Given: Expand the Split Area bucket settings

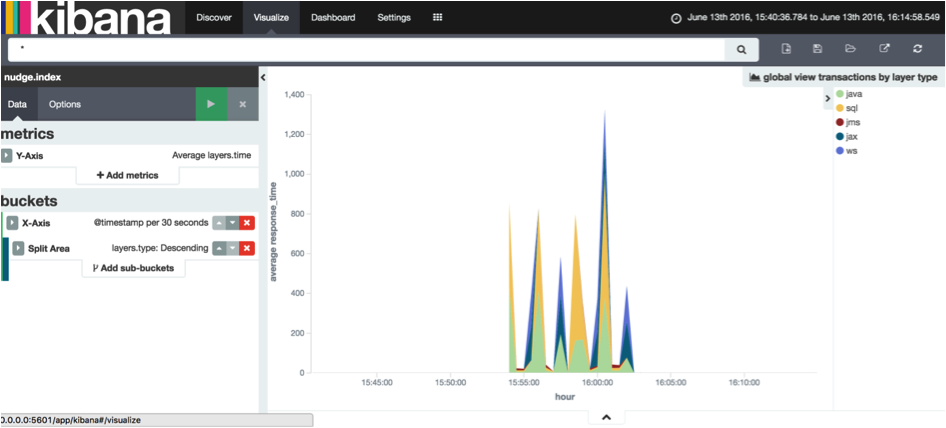Looking at the screenshot, I should coord(18,248).
